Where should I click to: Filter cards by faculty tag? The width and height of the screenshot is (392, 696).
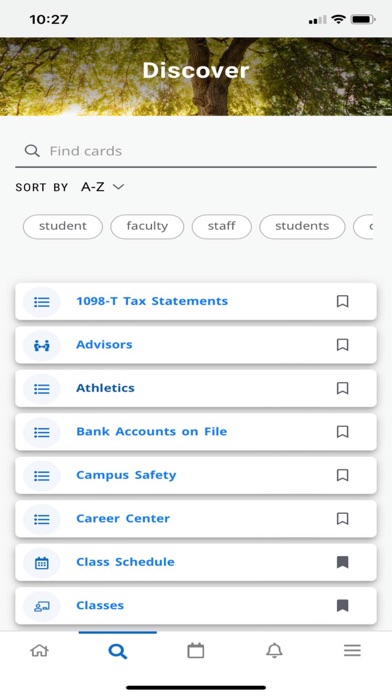click(147, 226)
